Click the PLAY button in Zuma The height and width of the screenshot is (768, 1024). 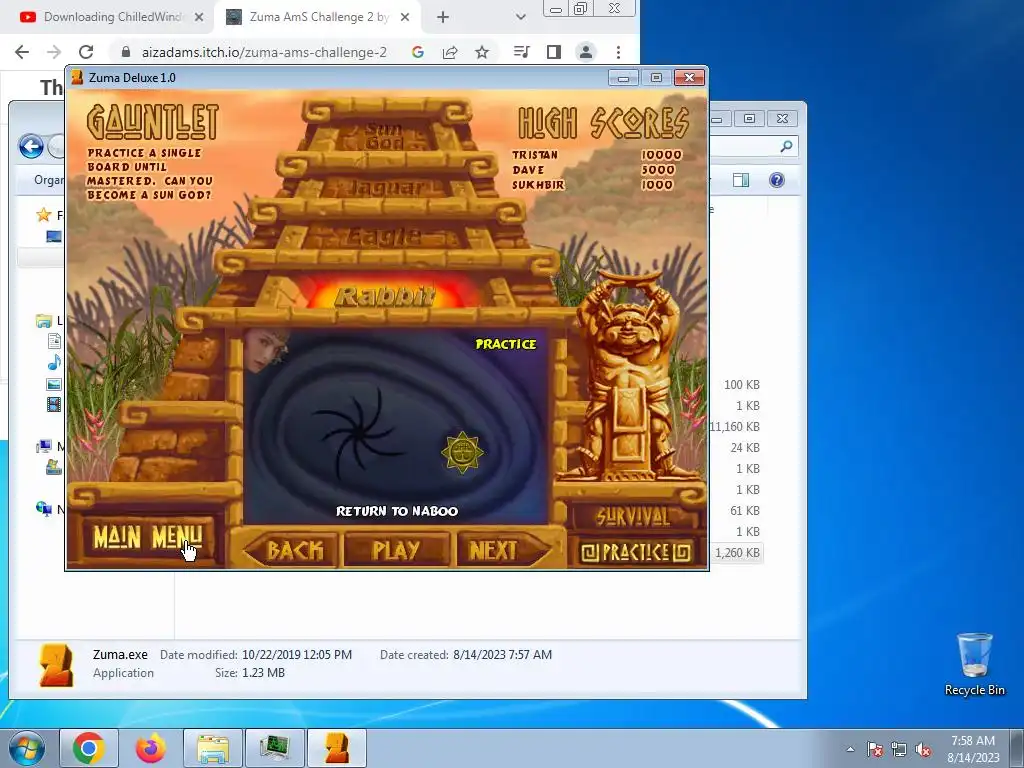coord(396,550)
